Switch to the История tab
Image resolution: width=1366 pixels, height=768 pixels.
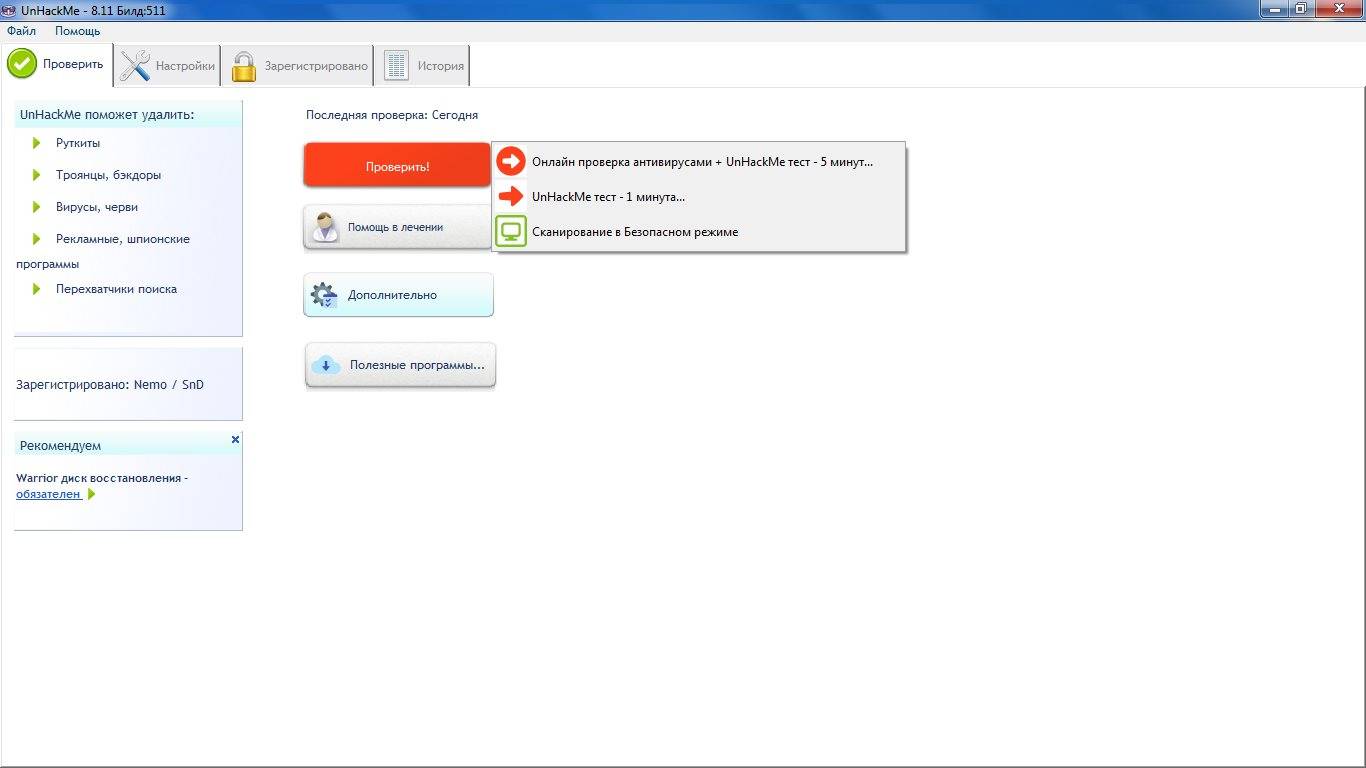pos(424,66)
